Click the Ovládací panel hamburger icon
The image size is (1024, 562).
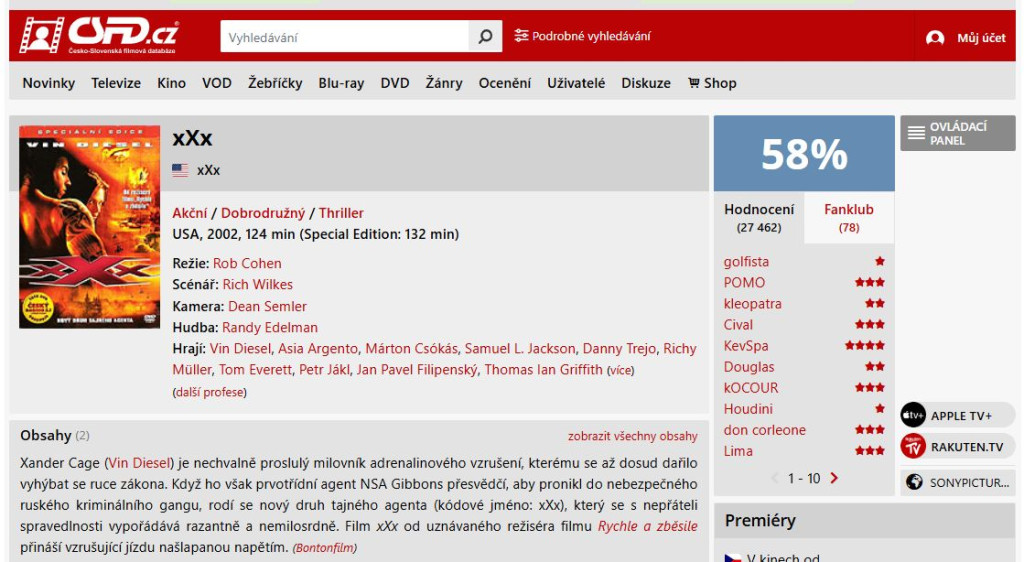coord(916,133)
